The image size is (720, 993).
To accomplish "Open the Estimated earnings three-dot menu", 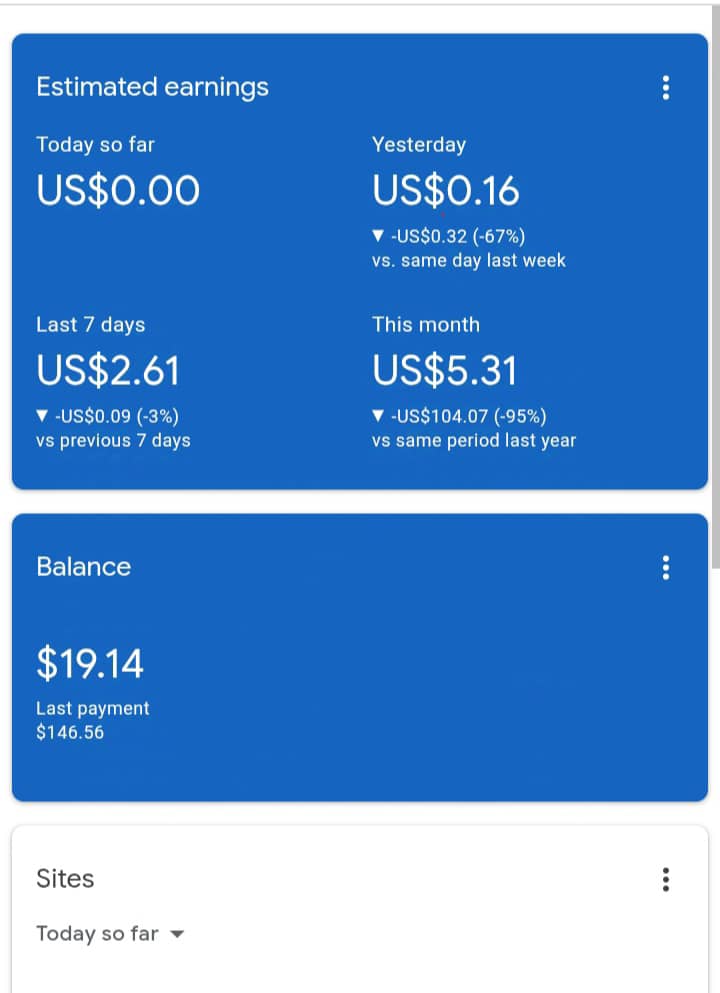I will pos(666,88).
